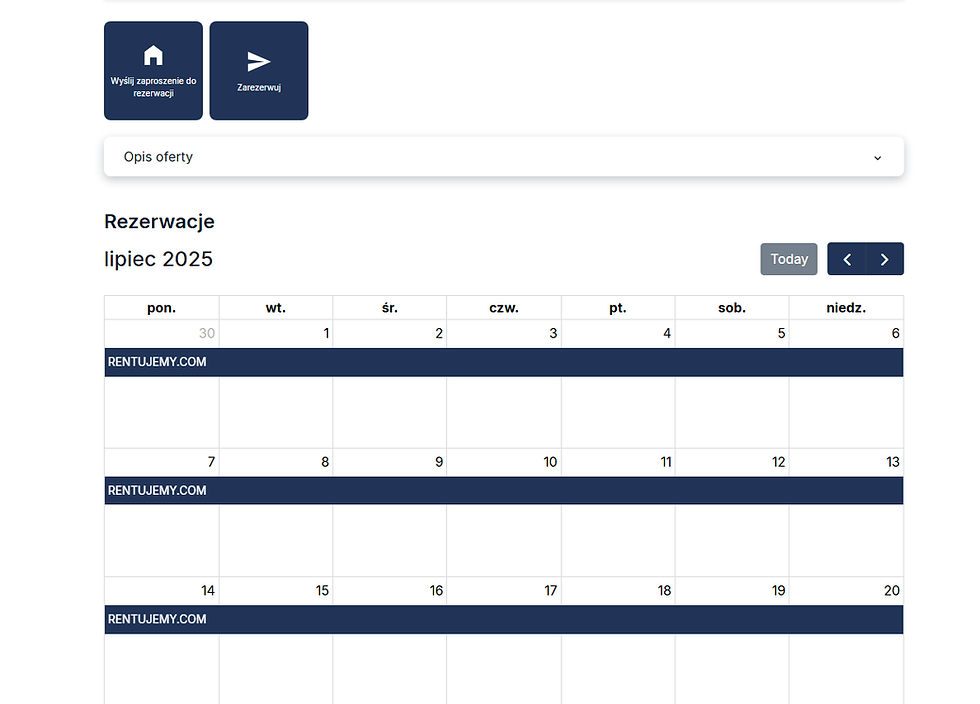Screen dimensions: 980x704
Task: Select day 17 in the calendar
Action: pos(551,591)
